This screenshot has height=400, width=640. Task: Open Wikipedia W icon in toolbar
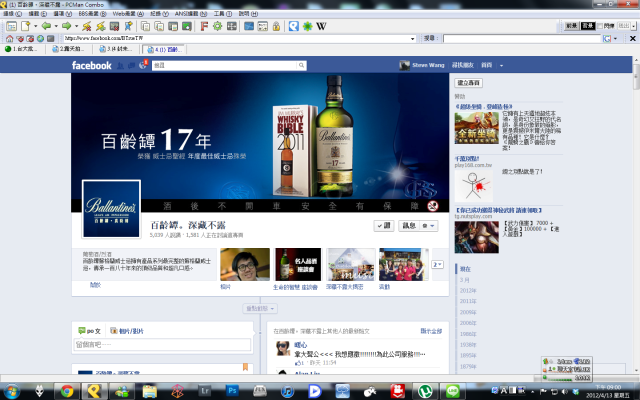[321, 26]
